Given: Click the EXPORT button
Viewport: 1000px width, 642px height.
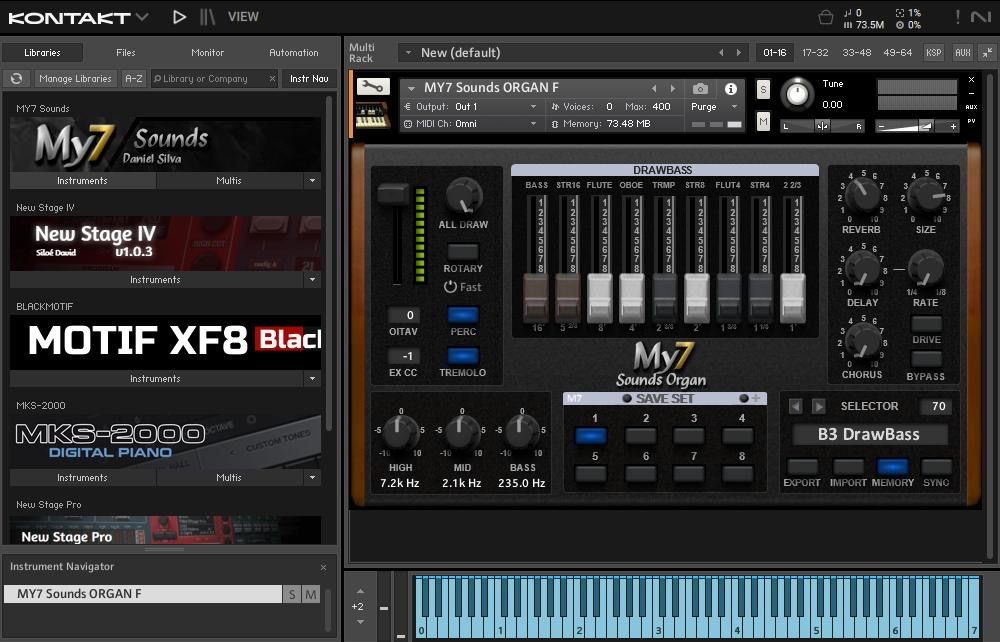Looking at the screenshot, I should click(802, 467).
